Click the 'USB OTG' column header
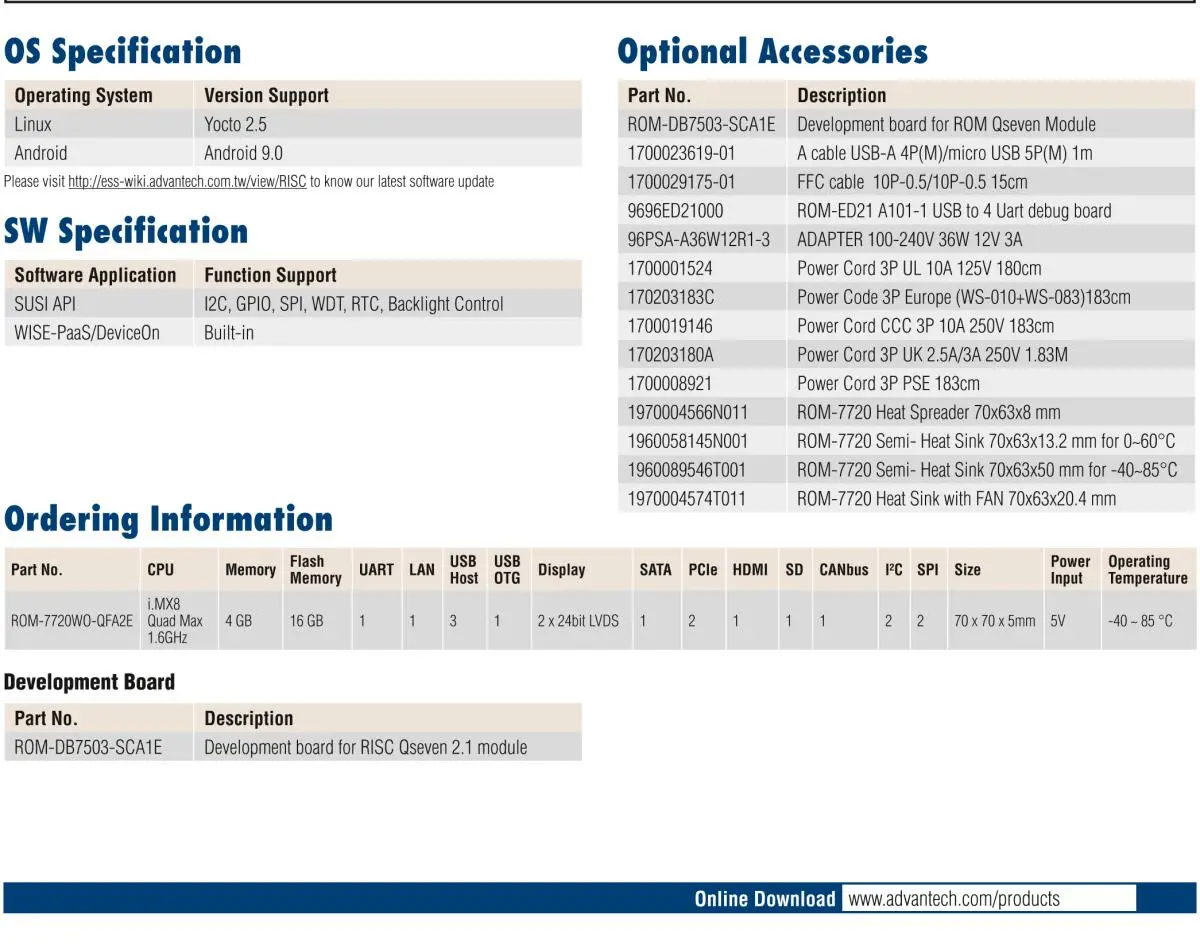 507,569
